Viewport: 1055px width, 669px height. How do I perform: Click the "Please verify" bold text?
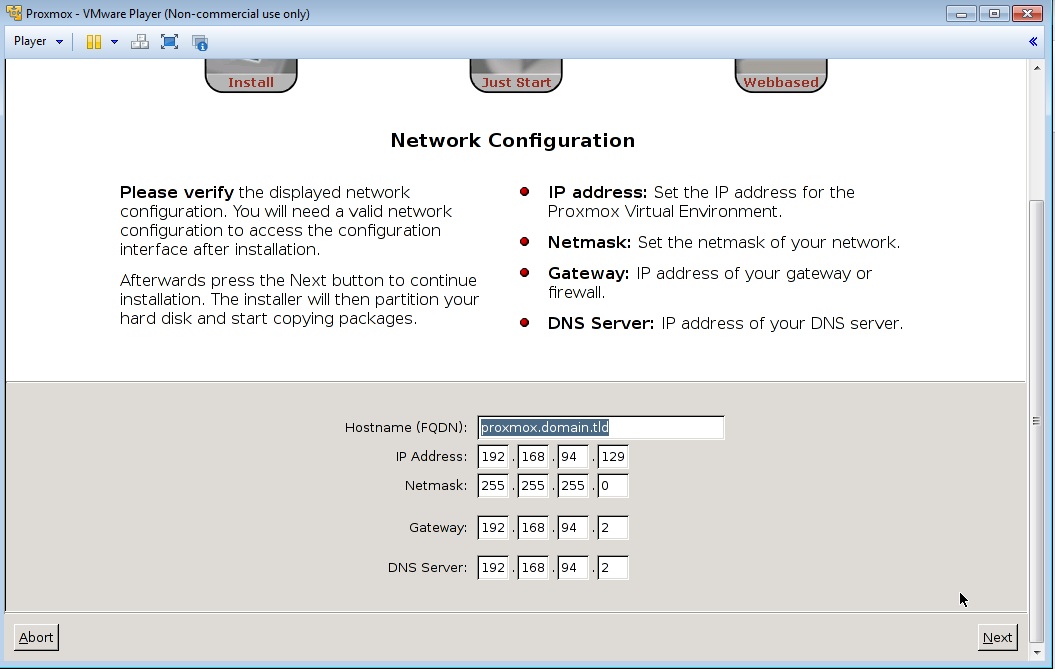[177, 192]
